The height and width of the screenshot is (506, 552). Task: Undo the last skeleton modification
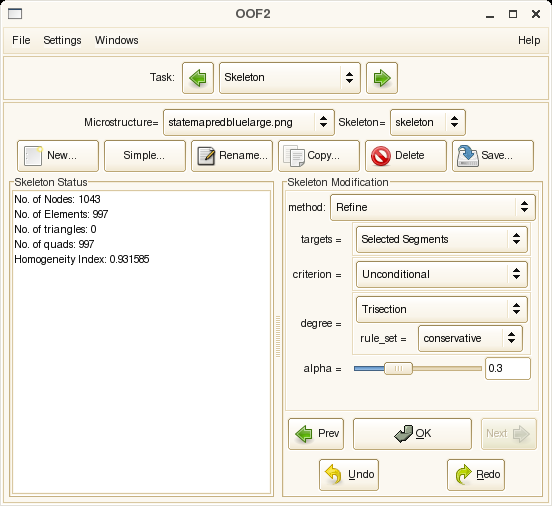tap(349, 475)
